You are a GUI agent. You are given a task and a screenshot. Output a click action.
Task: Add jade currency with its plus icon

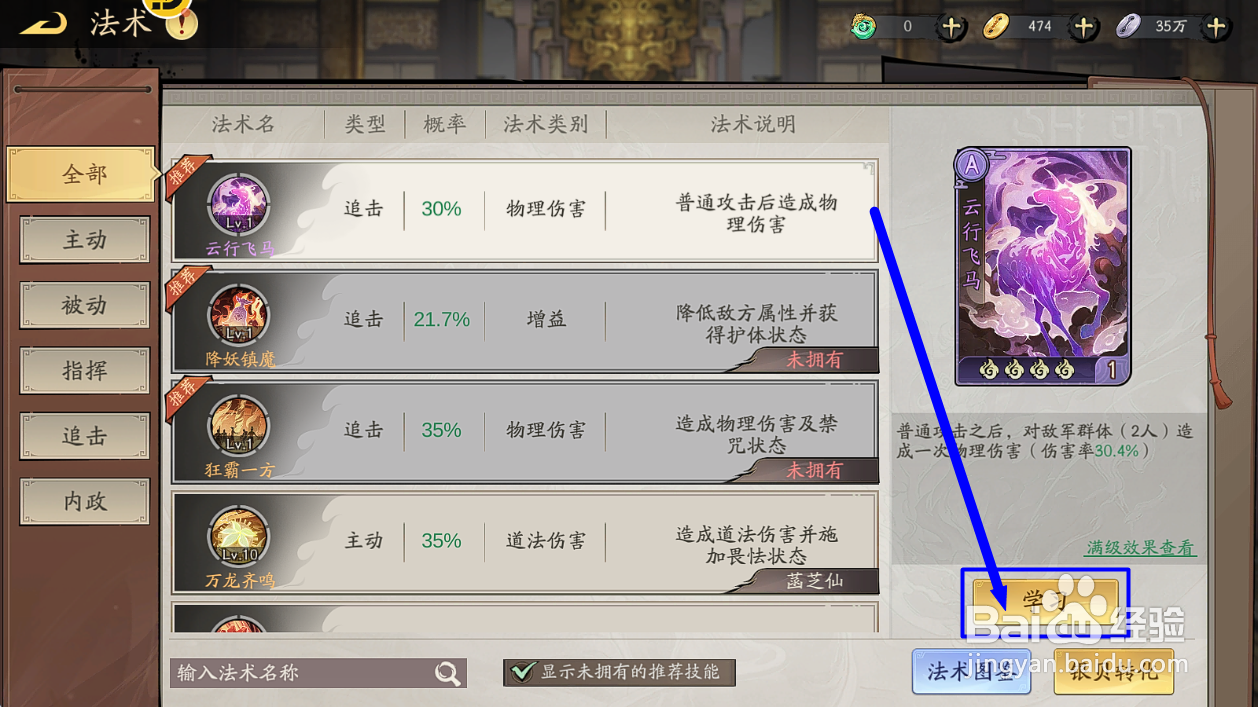[951, 27]
